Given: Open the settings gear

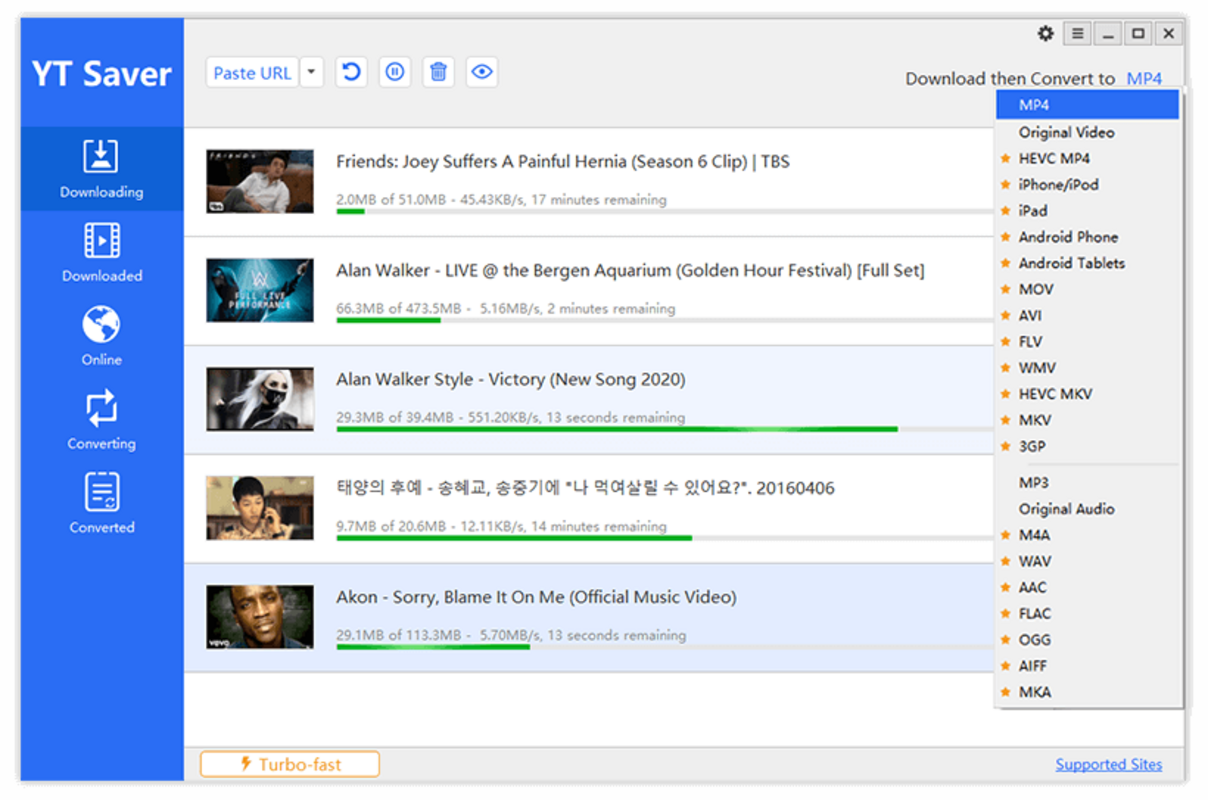Looking at the screenshot, I should tap(1045, 33).
